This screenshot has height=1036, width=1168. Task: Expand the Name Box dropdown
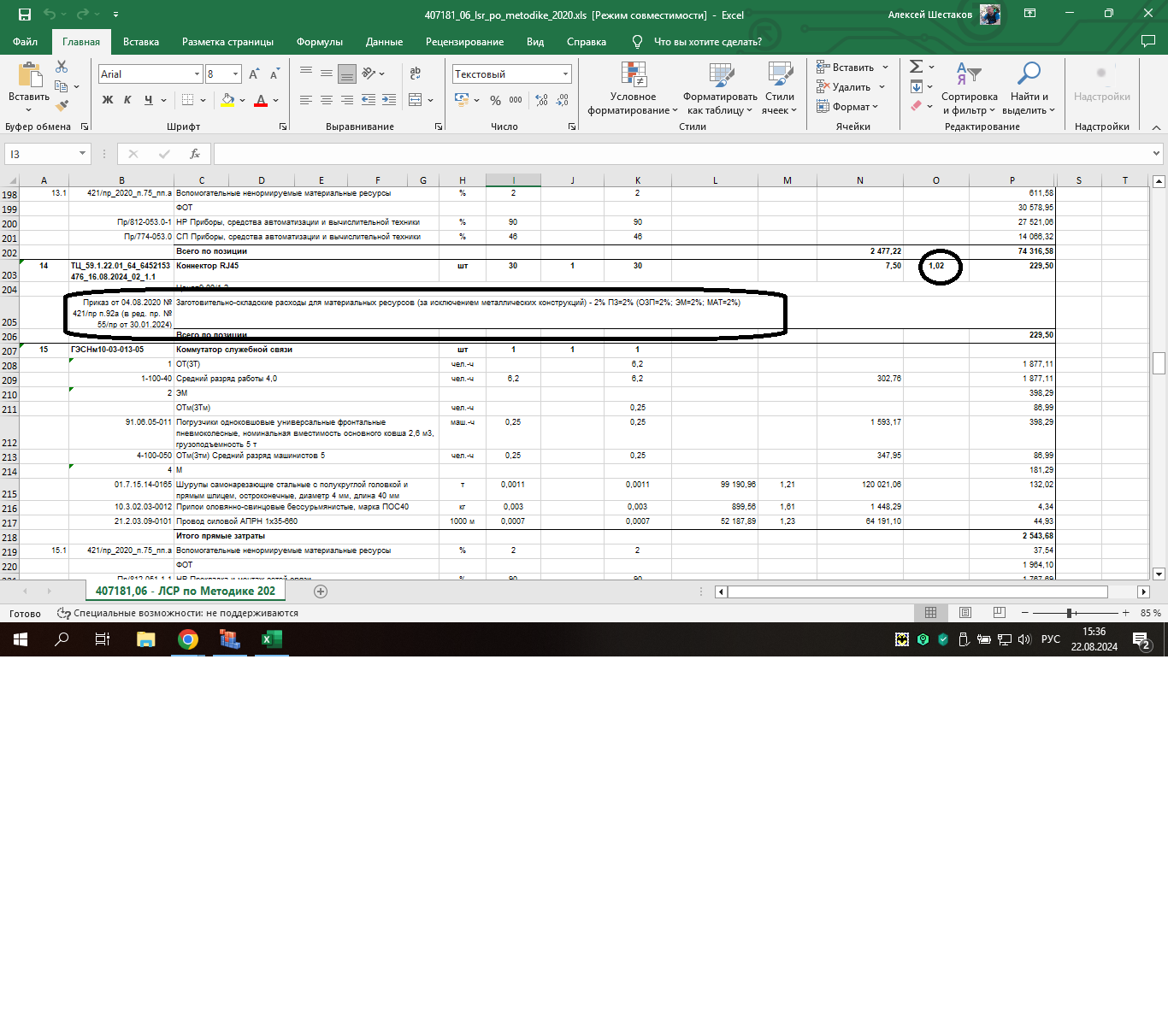[83, 154]
